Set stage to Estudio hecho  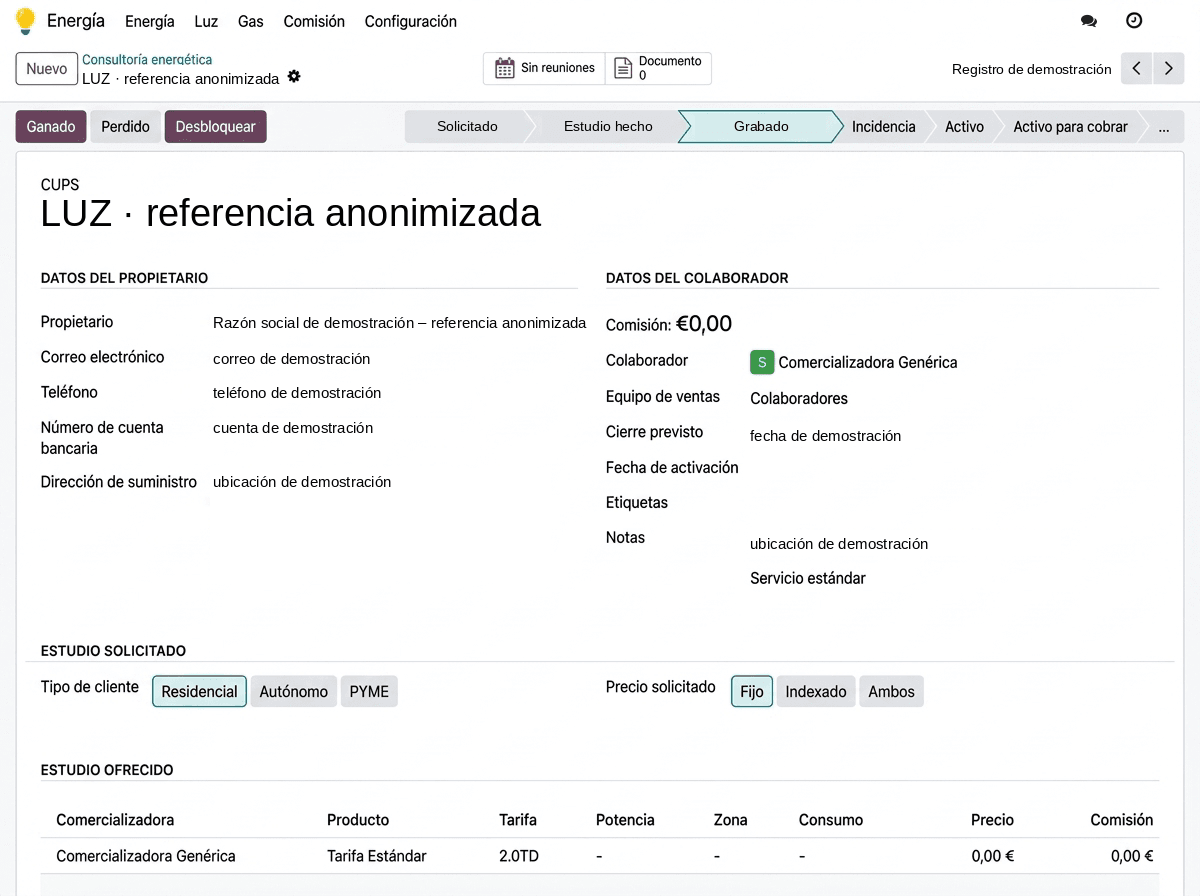tap(608, 127)
